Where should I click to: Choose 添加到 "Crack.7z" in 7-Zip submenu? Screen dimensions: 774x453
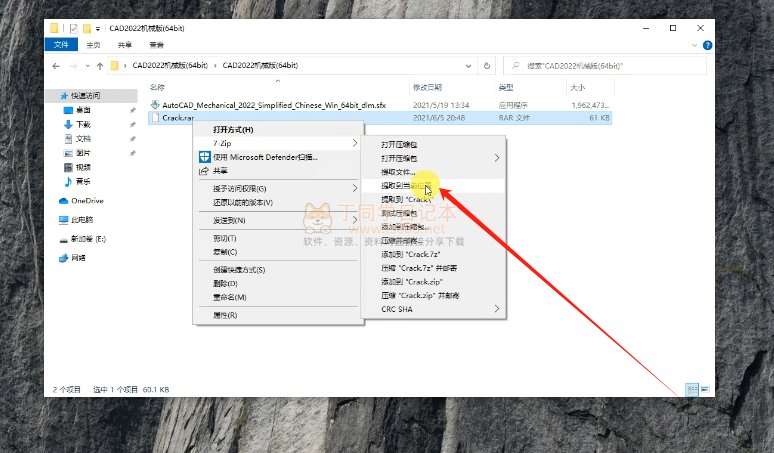[433, 254]
